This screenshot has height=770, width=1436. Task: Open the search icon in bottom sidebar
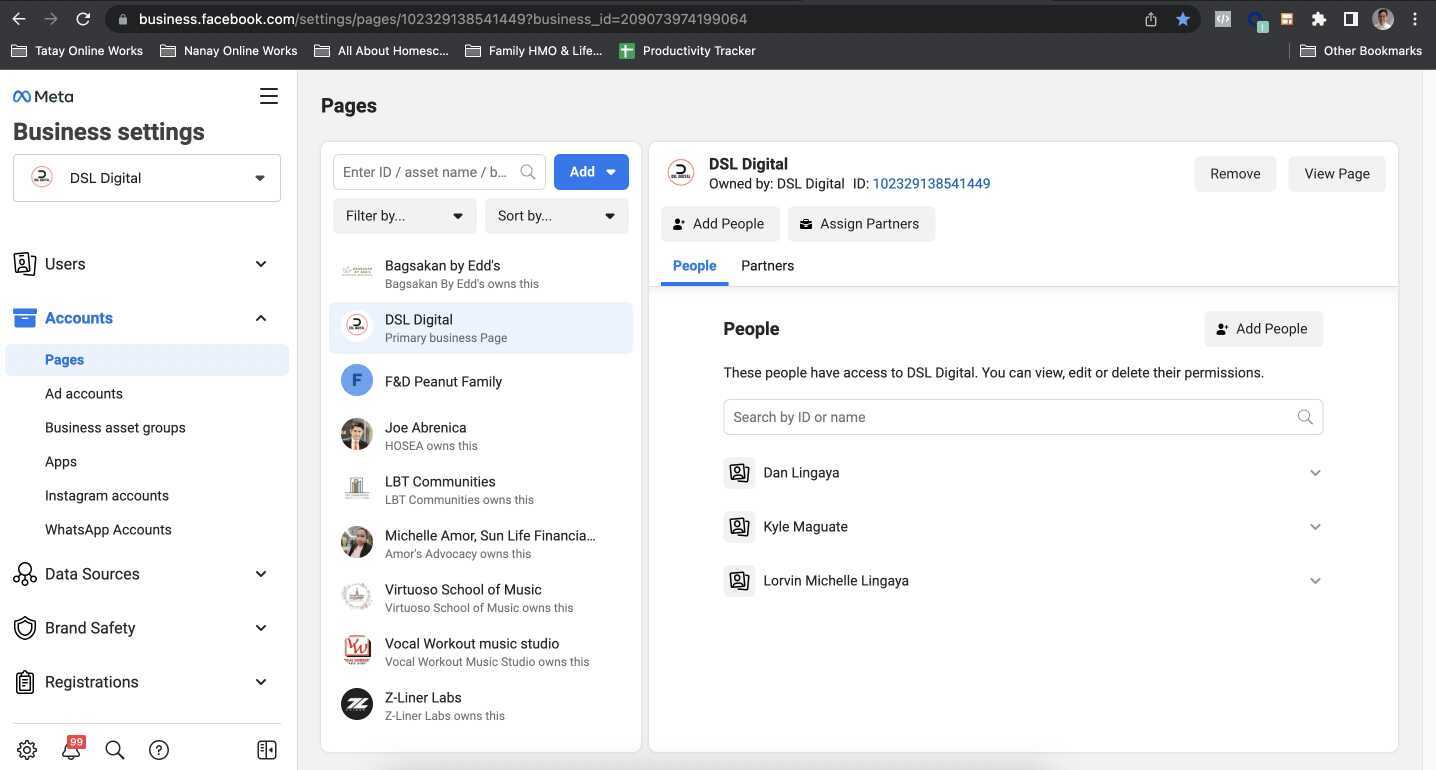point(114,749)
